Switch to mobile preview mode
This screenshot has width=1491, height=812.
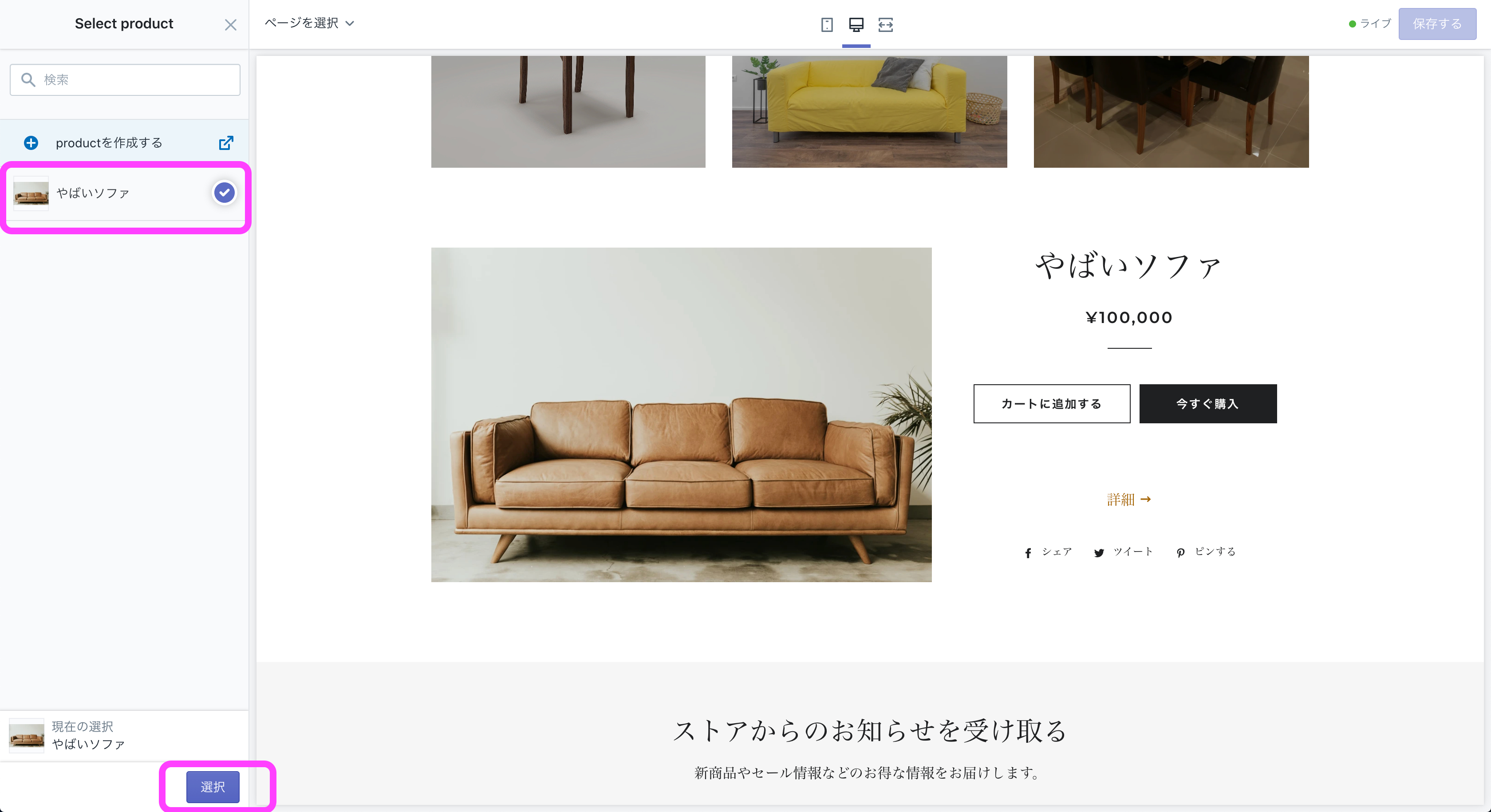(x=827, y=25)
